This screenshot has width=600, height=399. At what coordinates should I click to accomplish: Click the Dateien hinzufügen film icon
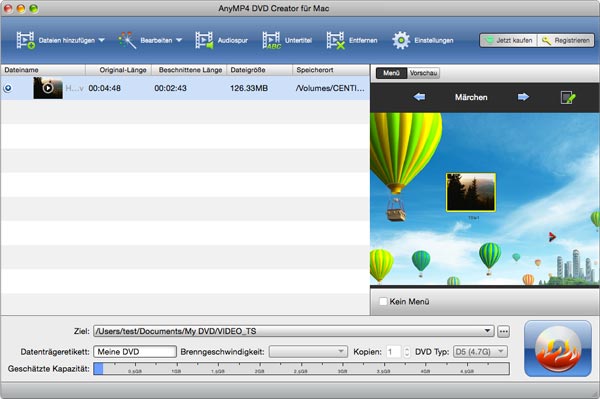tap(25, 40)
